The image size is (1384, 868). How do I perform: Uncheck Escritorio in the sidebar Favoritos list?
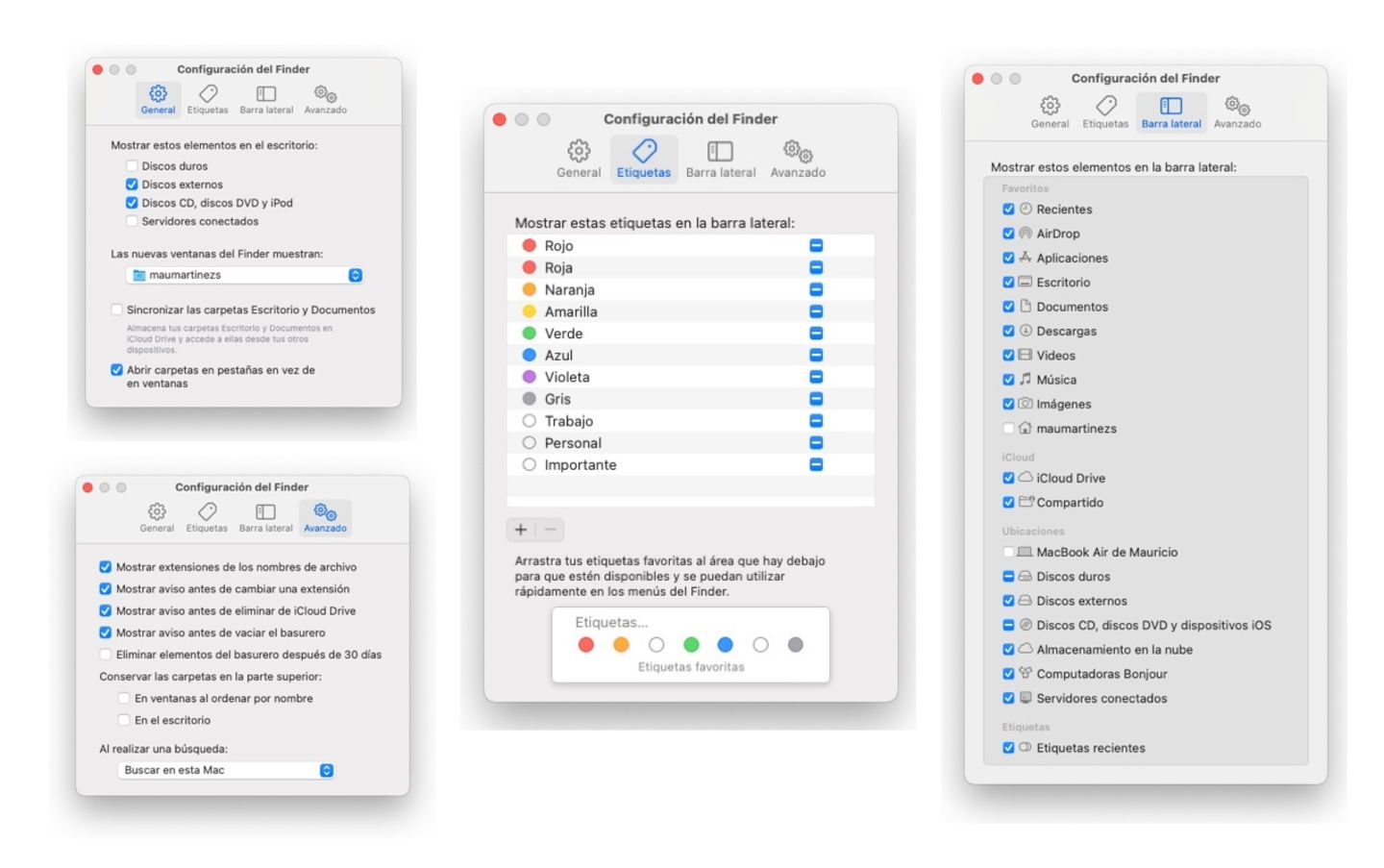click(x=1008, y=282)
